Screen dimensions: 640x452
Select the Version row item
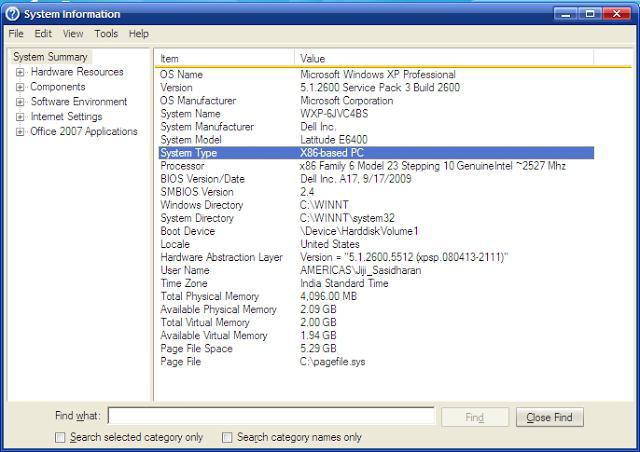click(x=376, y=87)
